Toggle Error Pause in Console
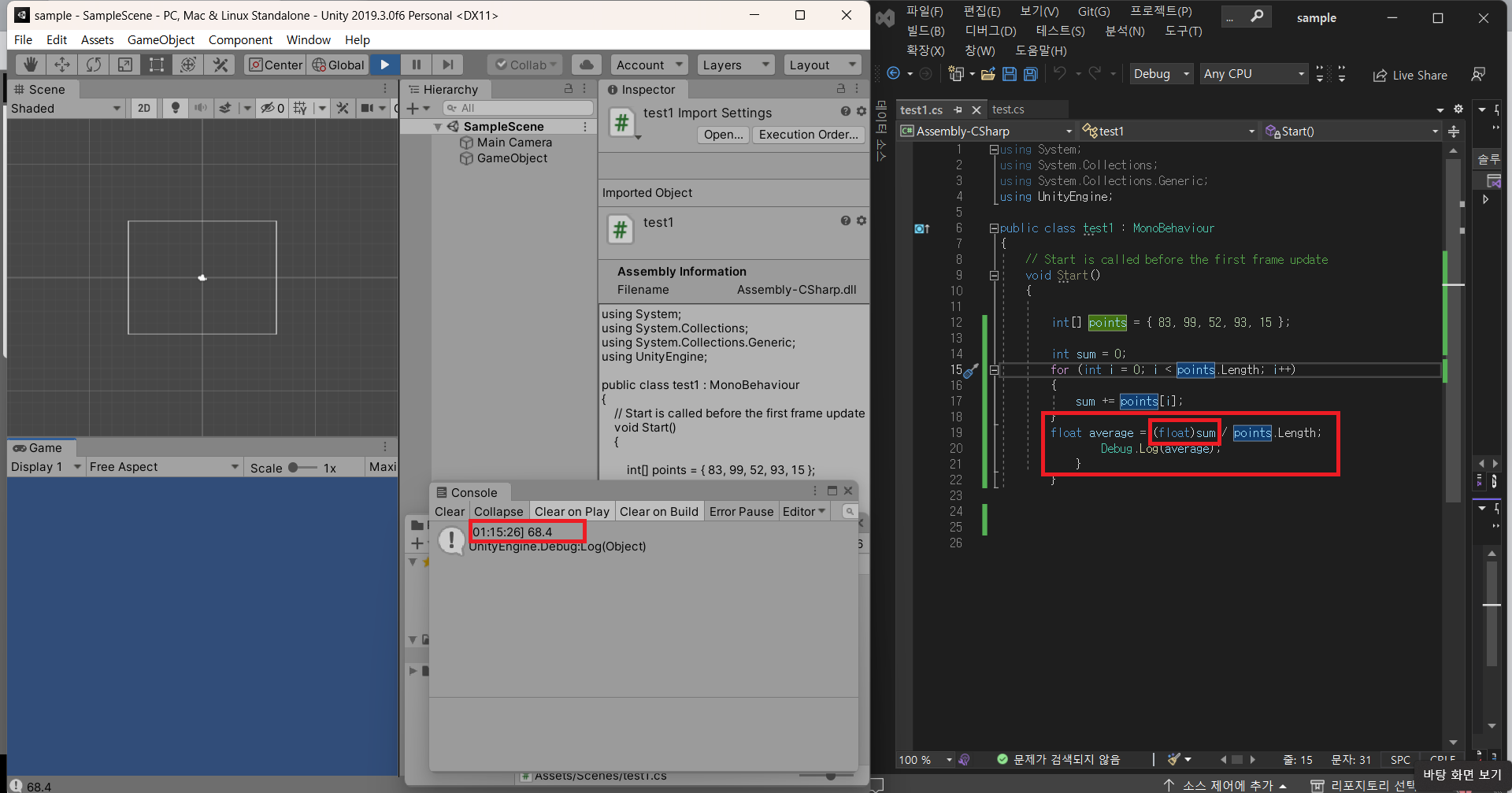The image size is (1512, 793). pyautogui.click(x=741, y=512)
